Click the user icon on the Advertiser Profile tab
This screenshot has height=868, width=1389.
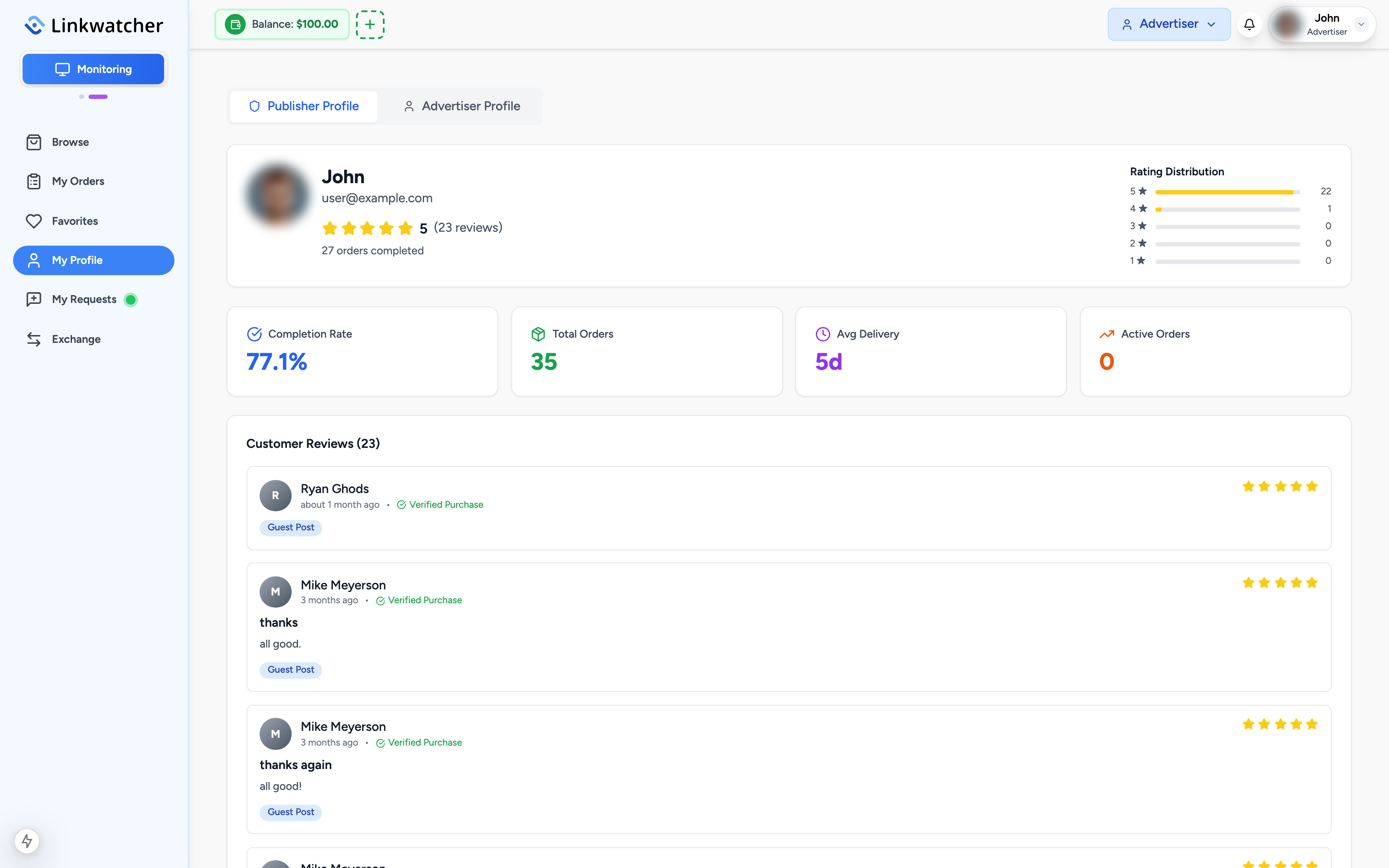(408, 106)
